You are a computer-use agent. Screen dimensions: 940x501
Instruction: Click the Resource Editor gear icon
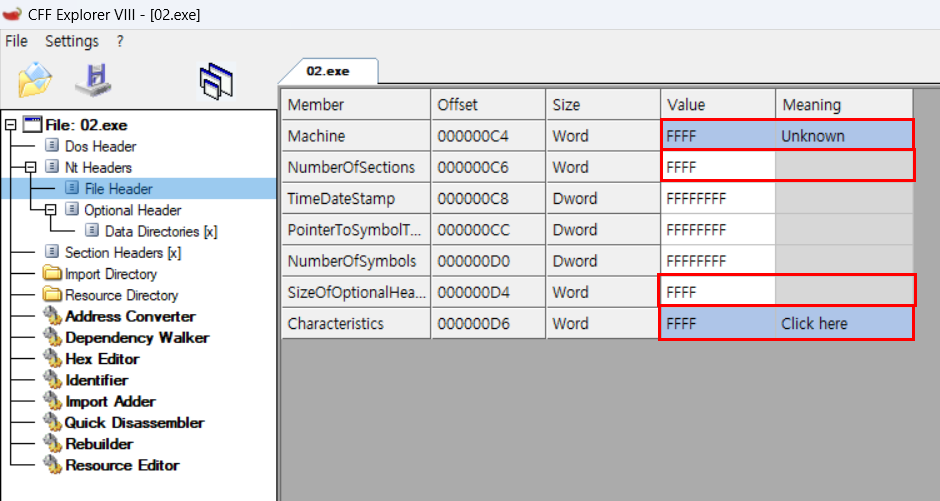pyautogui.click(x=53, y=464)
